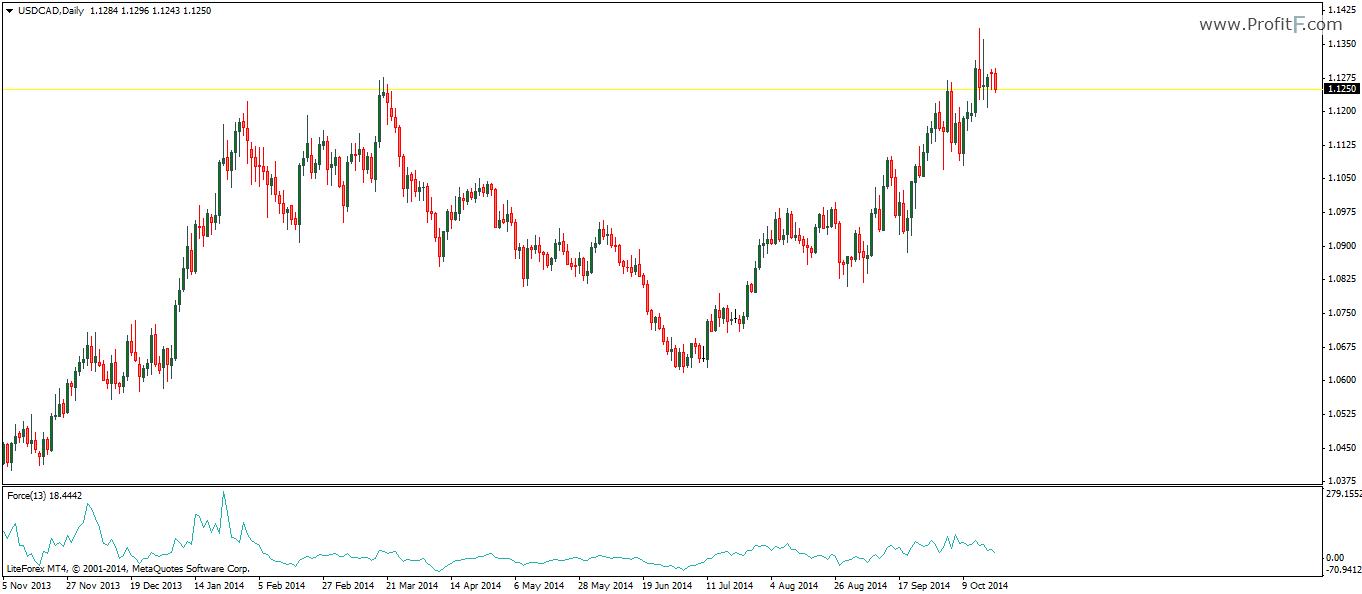Viewport: 1362px width, 594px height.
Task: Click the 0.00 indicator scale value
Action: pos(1334,558)
